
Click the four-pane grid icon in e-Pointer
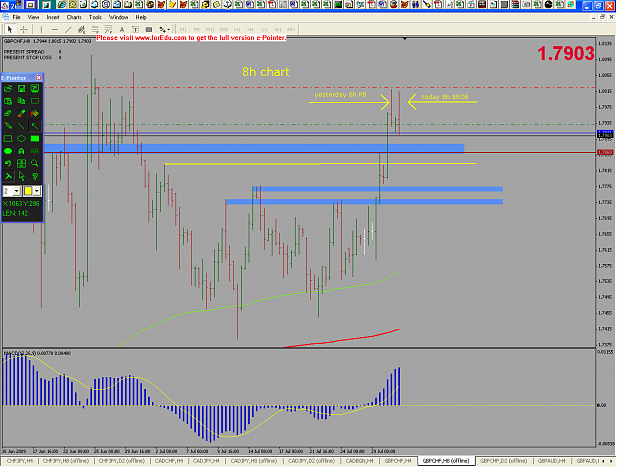(x=22, y=163)
